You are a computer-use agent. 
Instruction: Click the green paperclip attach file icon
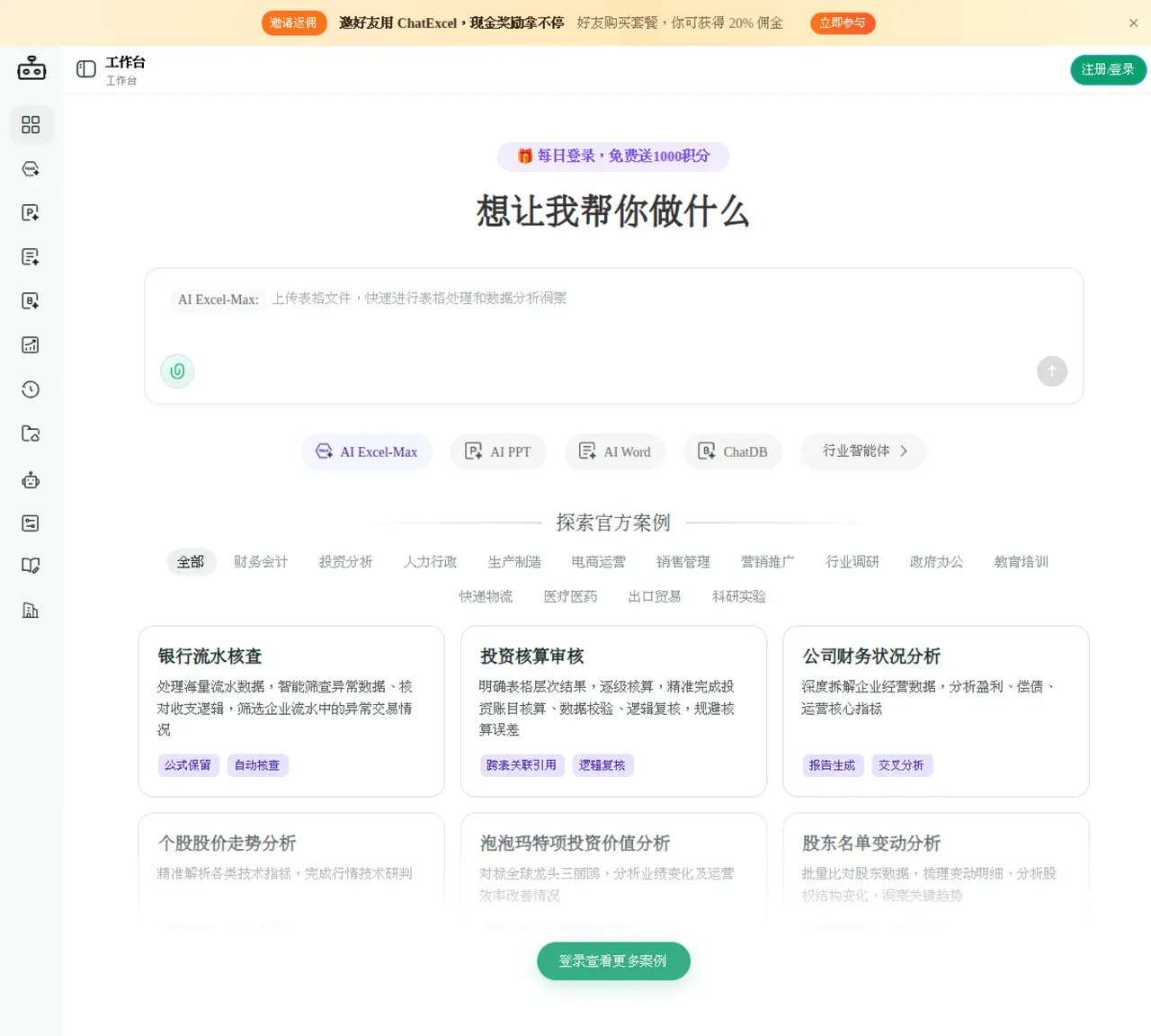click(x=177, y=371)
